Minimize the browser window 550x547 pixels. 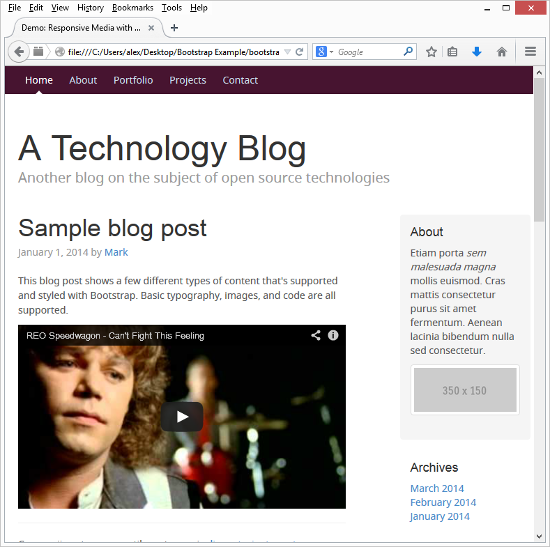487,8
